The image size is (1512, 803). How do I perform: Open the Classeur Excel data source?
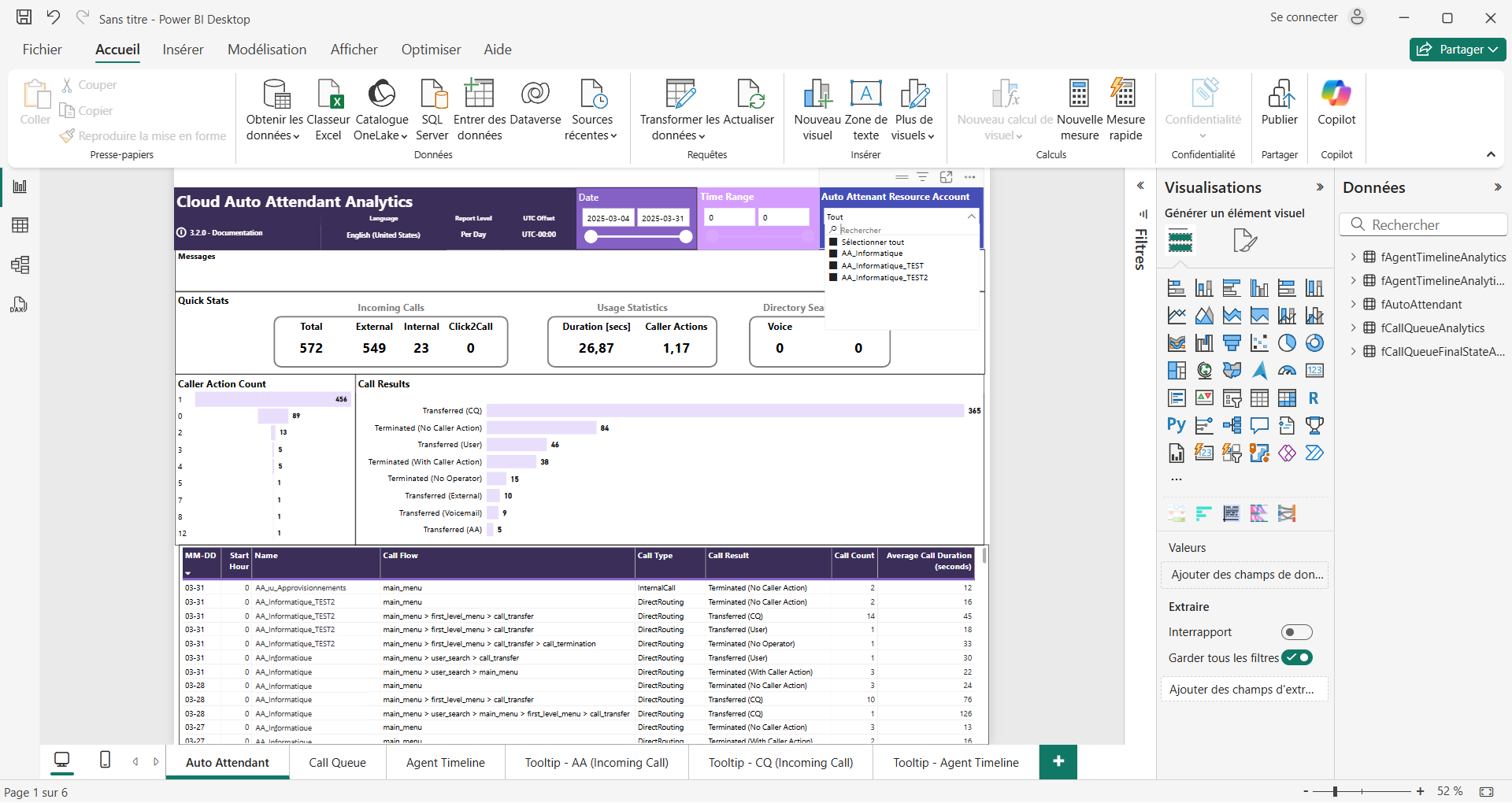point(328,109)
